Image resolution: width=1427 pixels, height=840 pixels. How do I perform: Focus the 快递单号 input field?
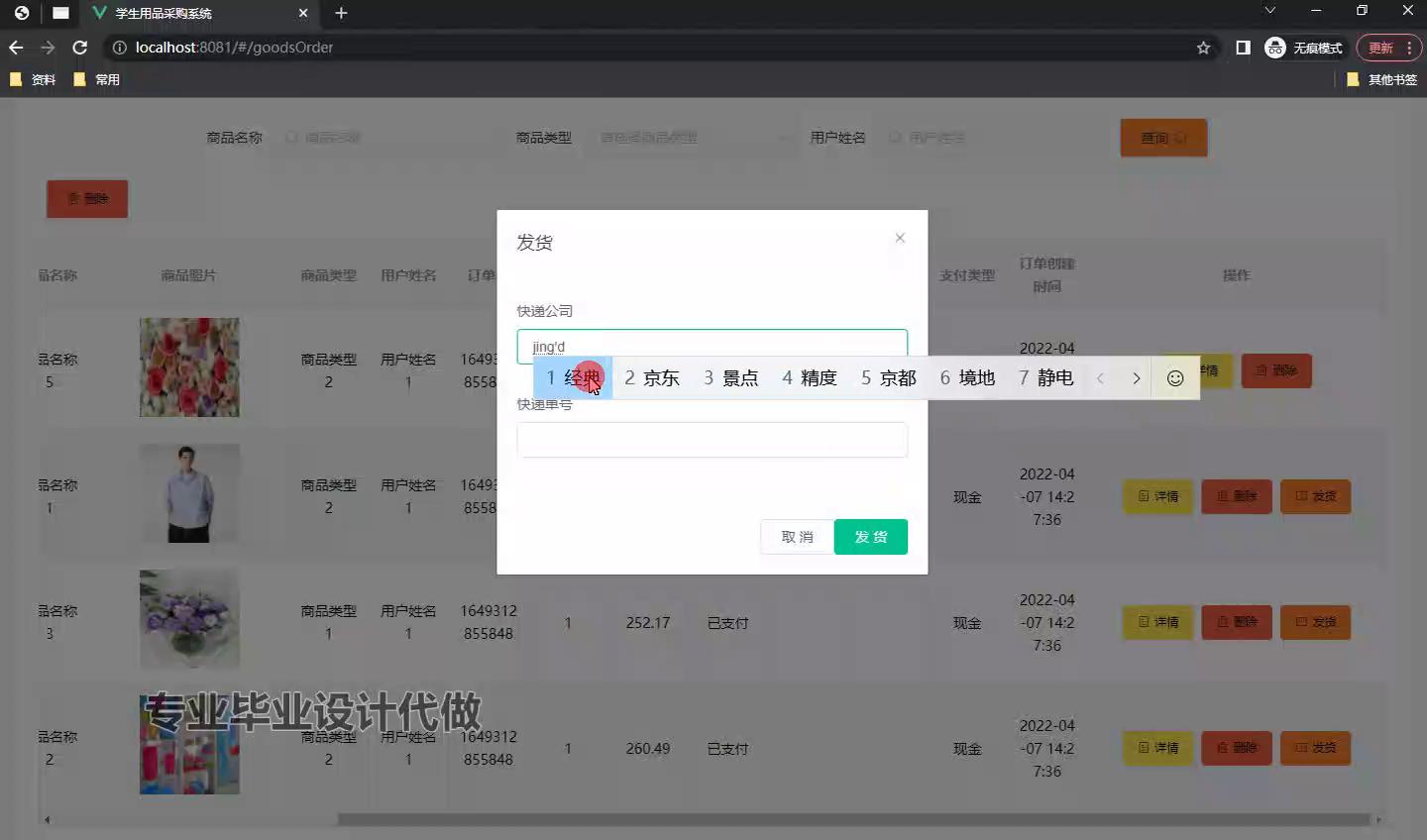click(712, 440)
